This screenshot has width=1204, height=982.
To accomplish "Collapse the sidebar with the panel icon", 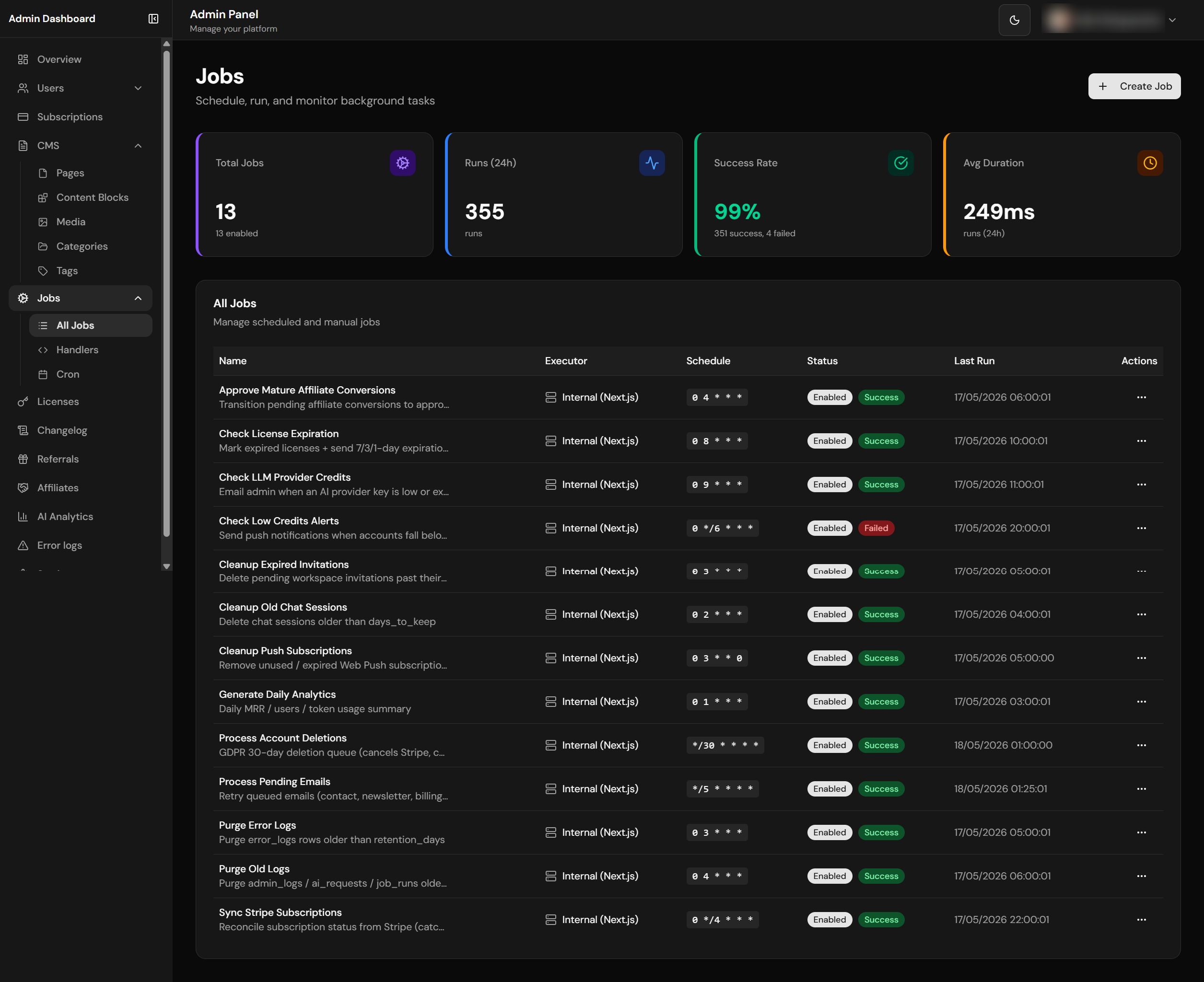I will [x=153, y=19].
